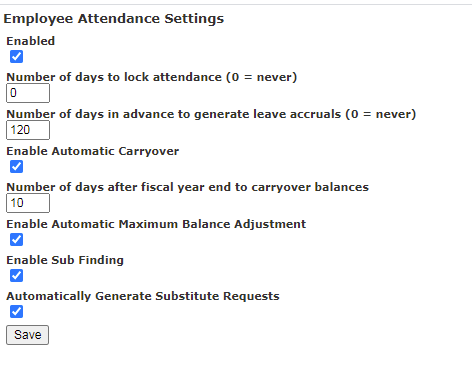Click Enable Automatic Maximum Balance Adjustment label
The width and height of the screenshot is (472, 381).
pos(156,224)
